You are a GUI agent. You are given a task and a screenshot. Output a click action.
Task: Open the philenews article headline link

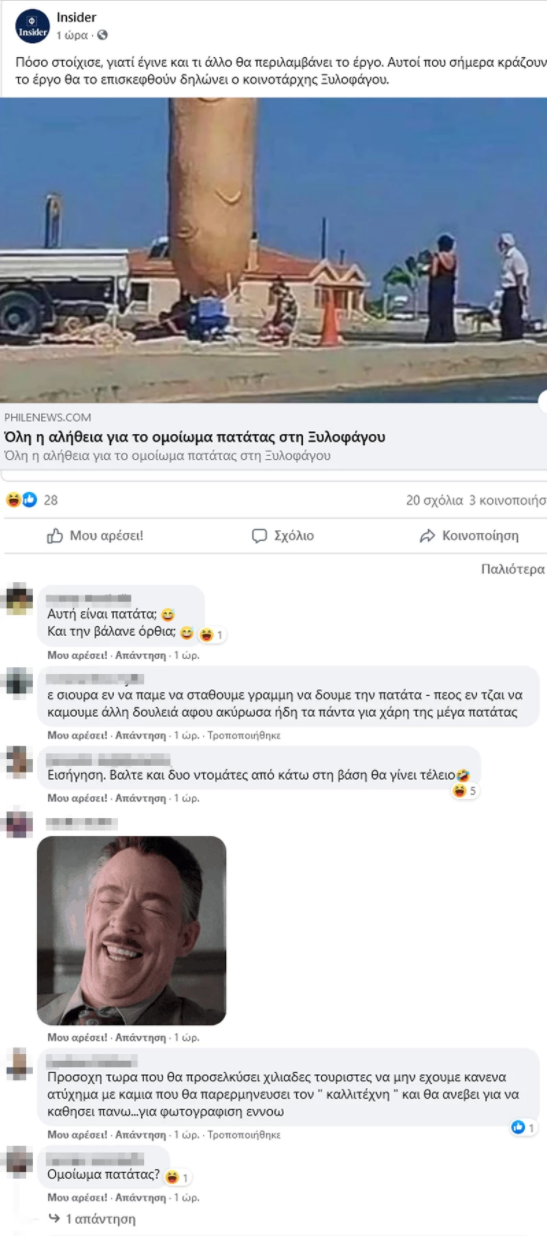[195, 437]
